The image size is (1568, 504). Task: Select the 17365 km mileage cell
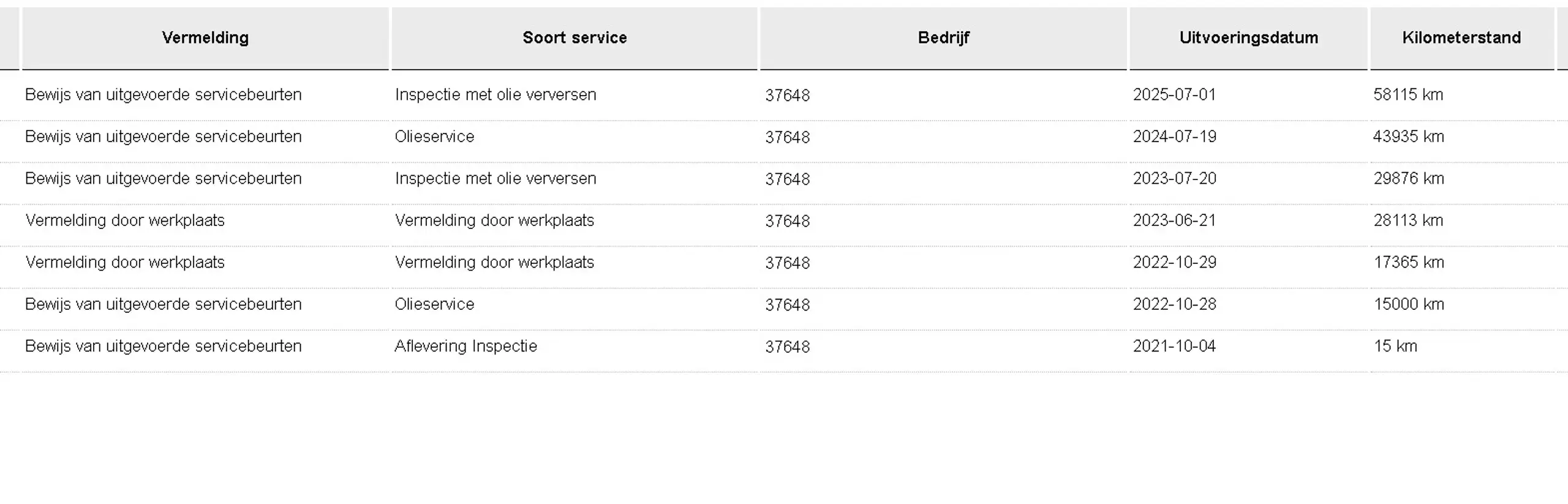(x=1408, y=263)
